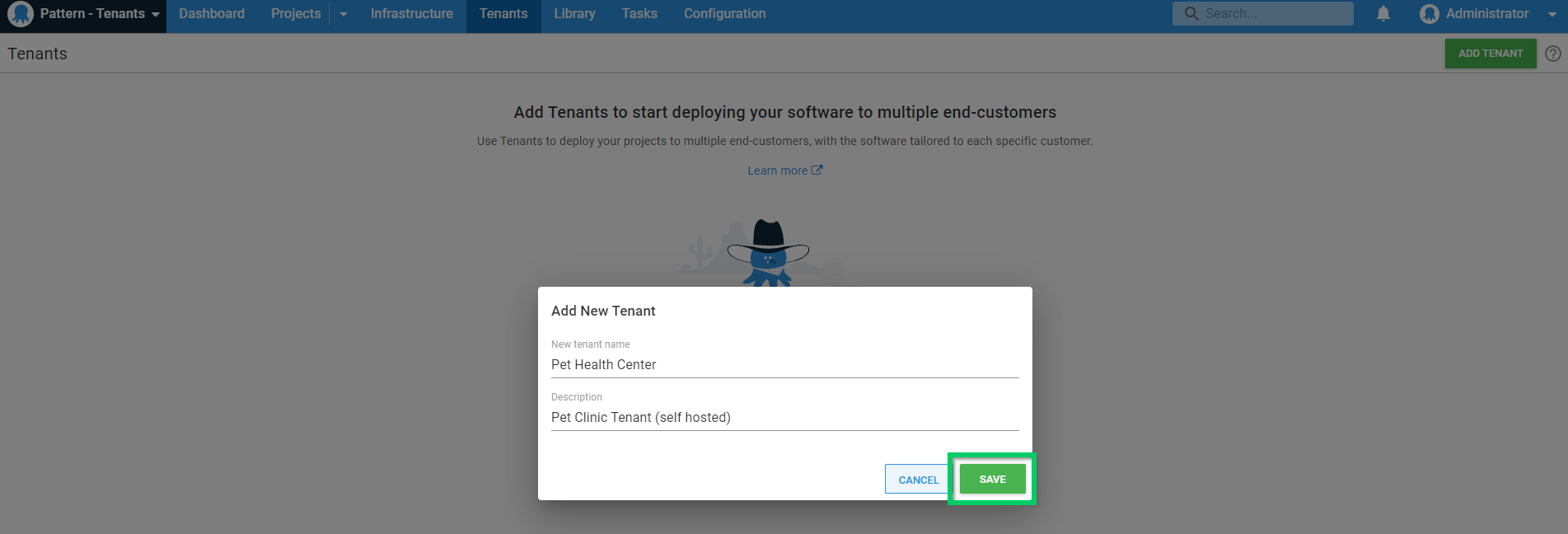Click the help question mark icon

(x=1553, y=54)
